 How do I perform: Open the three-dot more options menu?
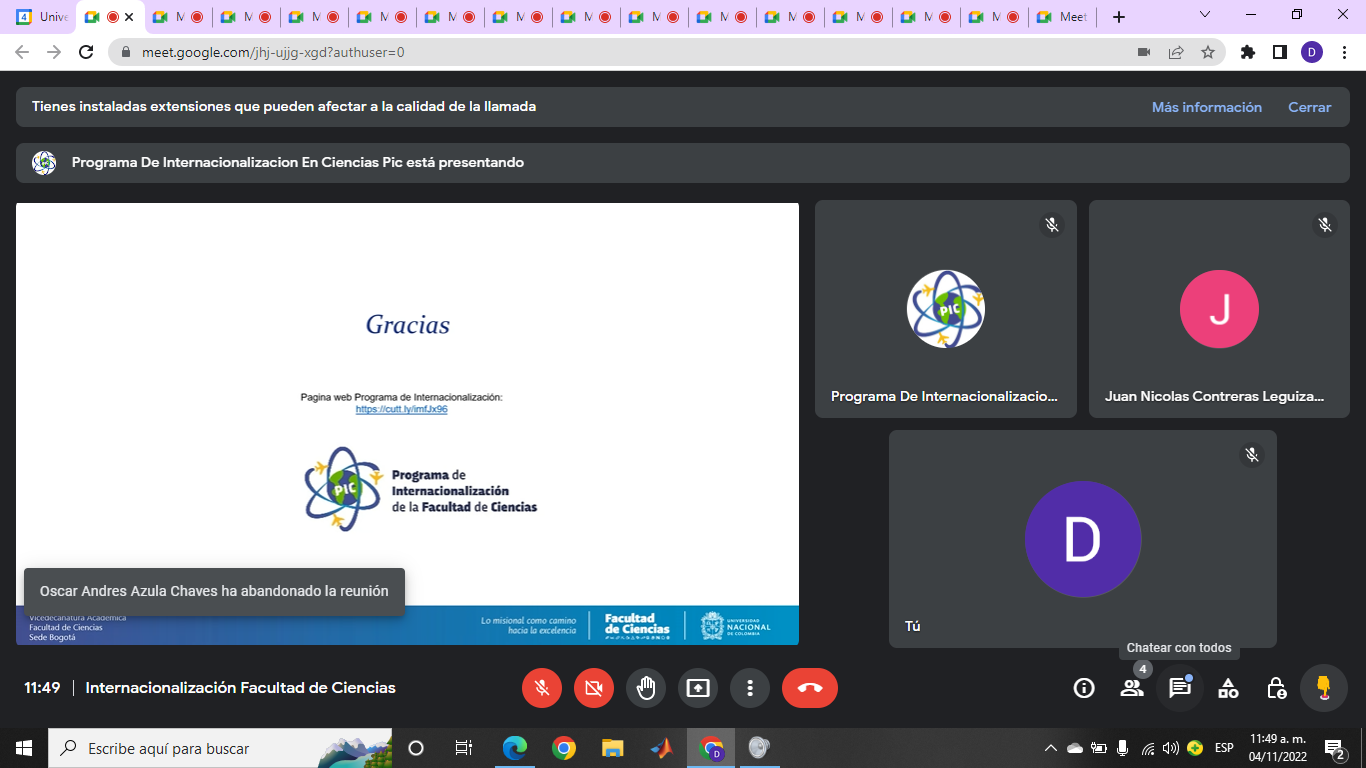click(750, 688)
